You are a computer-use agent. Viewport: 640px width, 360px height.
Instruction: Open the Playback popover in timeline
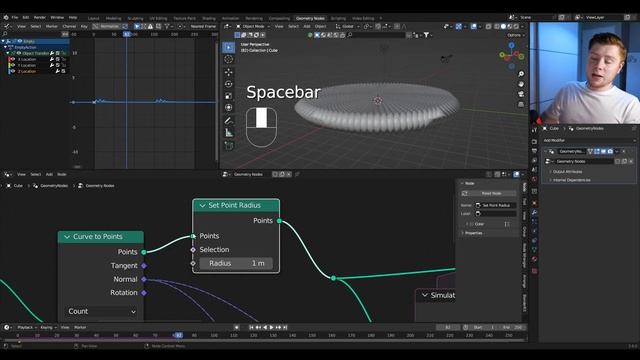(27, 327)
